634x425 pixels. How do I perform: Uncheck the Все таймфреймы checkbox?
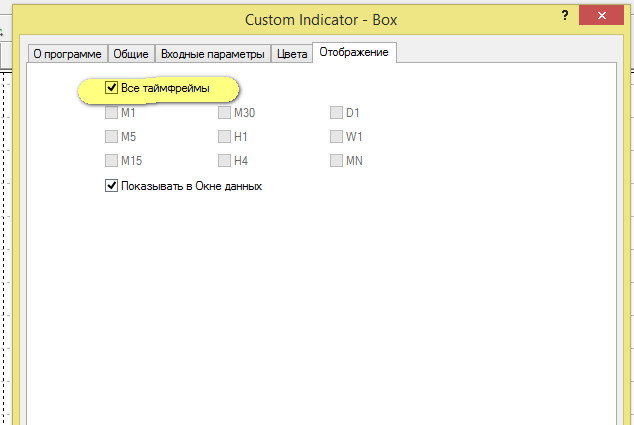[112, 88]
